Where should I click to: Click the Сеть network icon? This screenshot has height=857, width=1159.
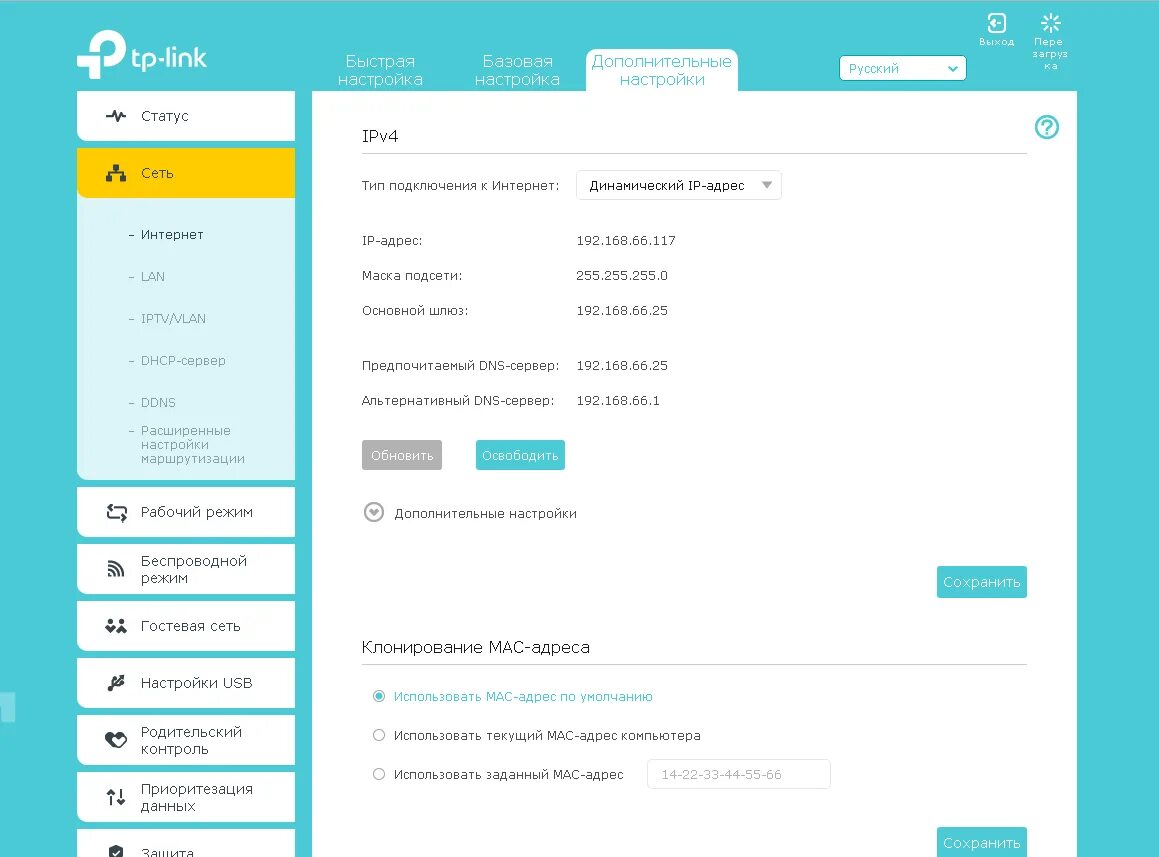116,173
